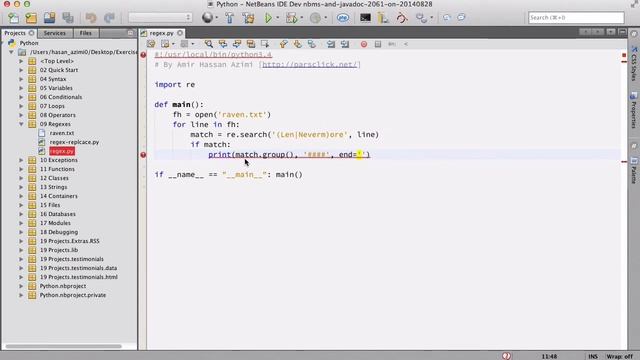Click the editor Source history icon
The image size is (640, 360).
[151, 44]
